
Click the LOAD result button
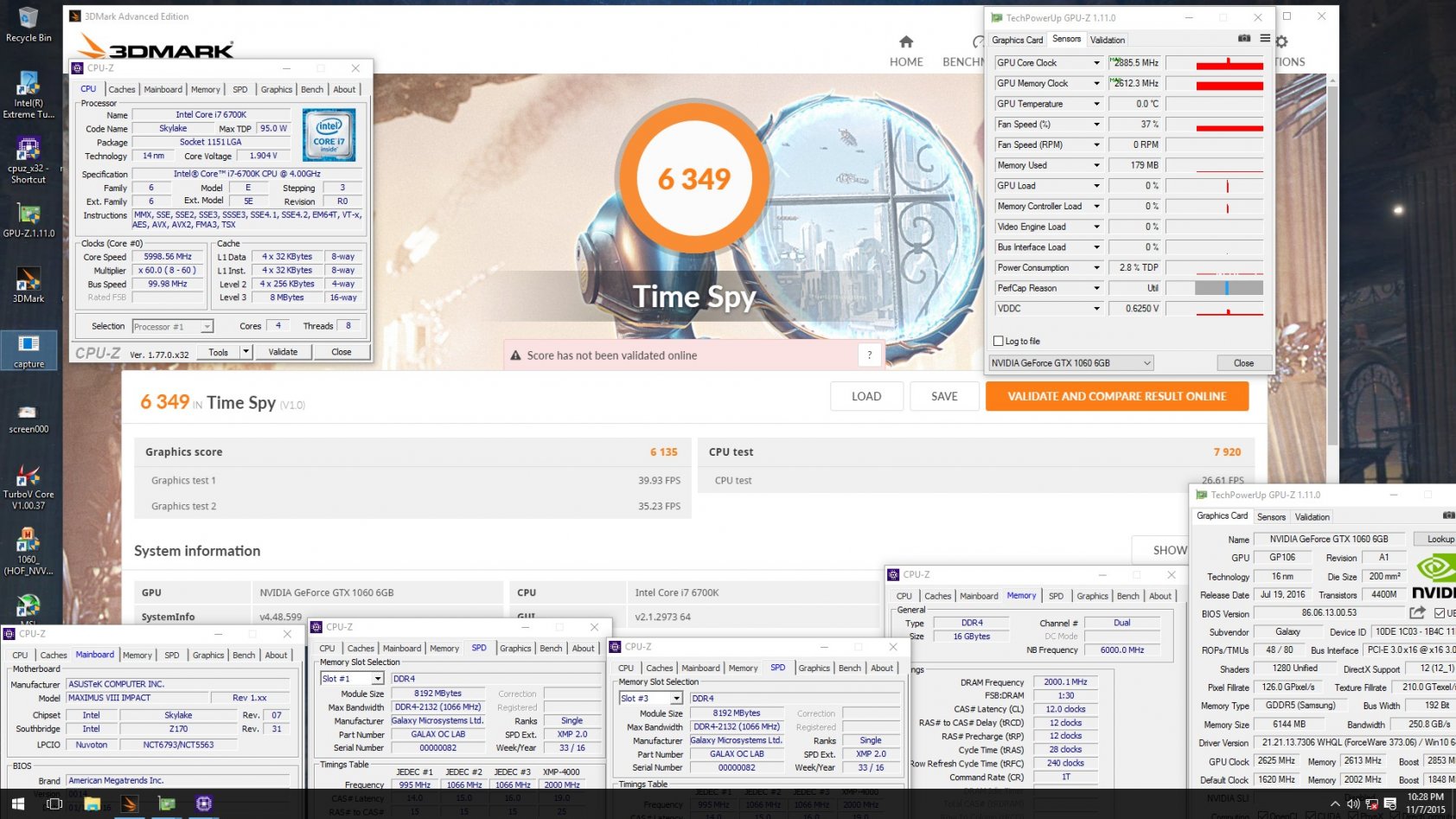click(866, 396)
